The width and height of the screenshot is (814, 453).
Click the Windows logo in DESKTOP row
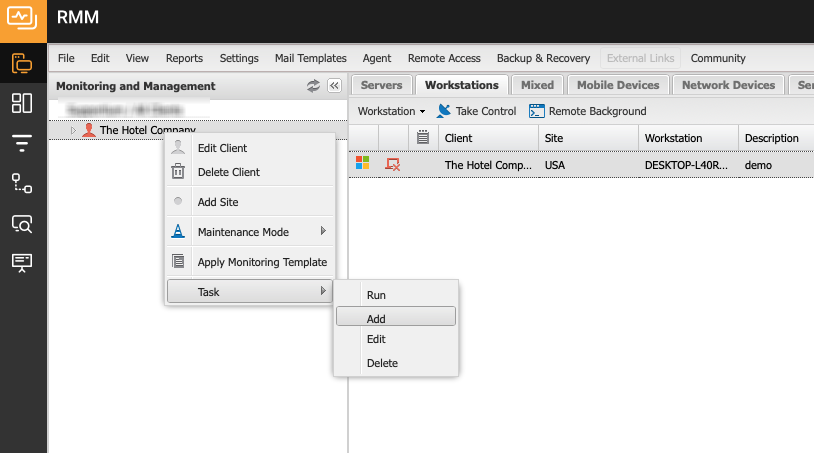[362, 163]
